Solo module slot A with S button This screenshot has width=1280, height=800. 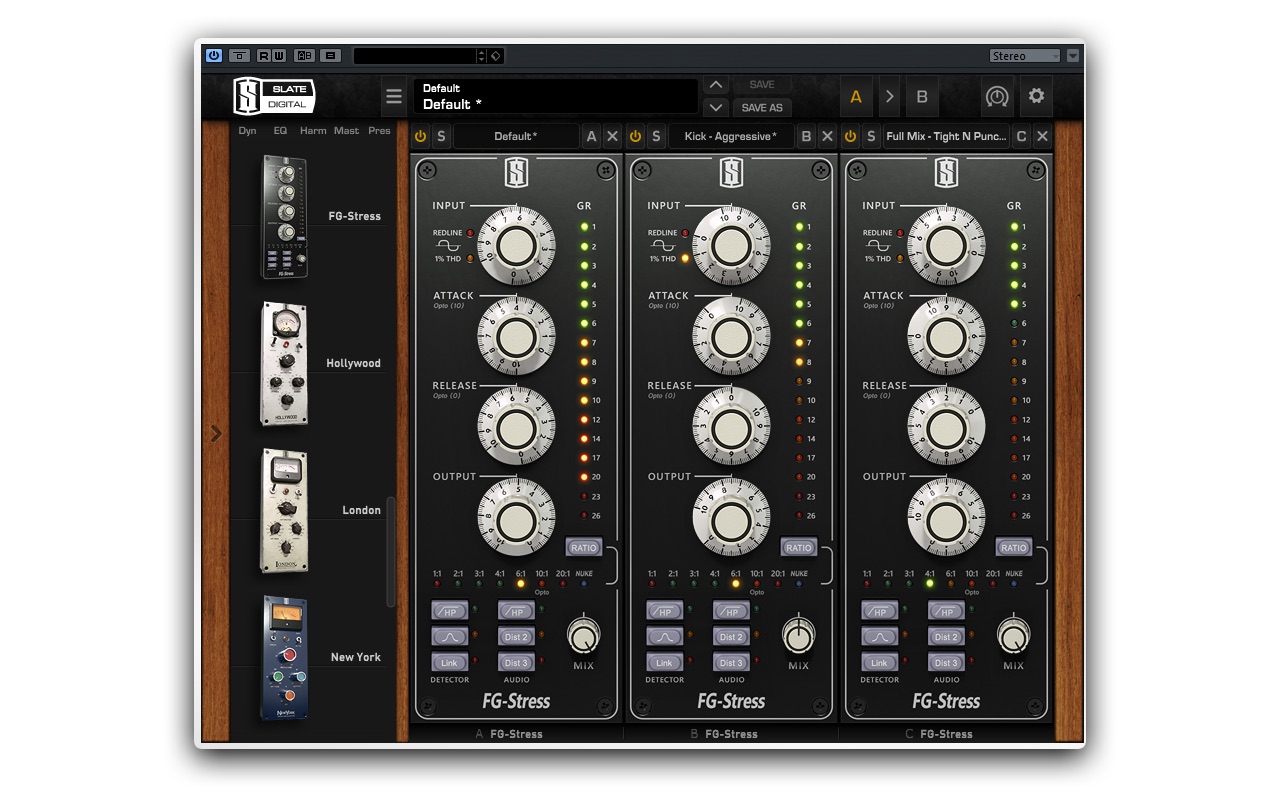coord(441,136)
